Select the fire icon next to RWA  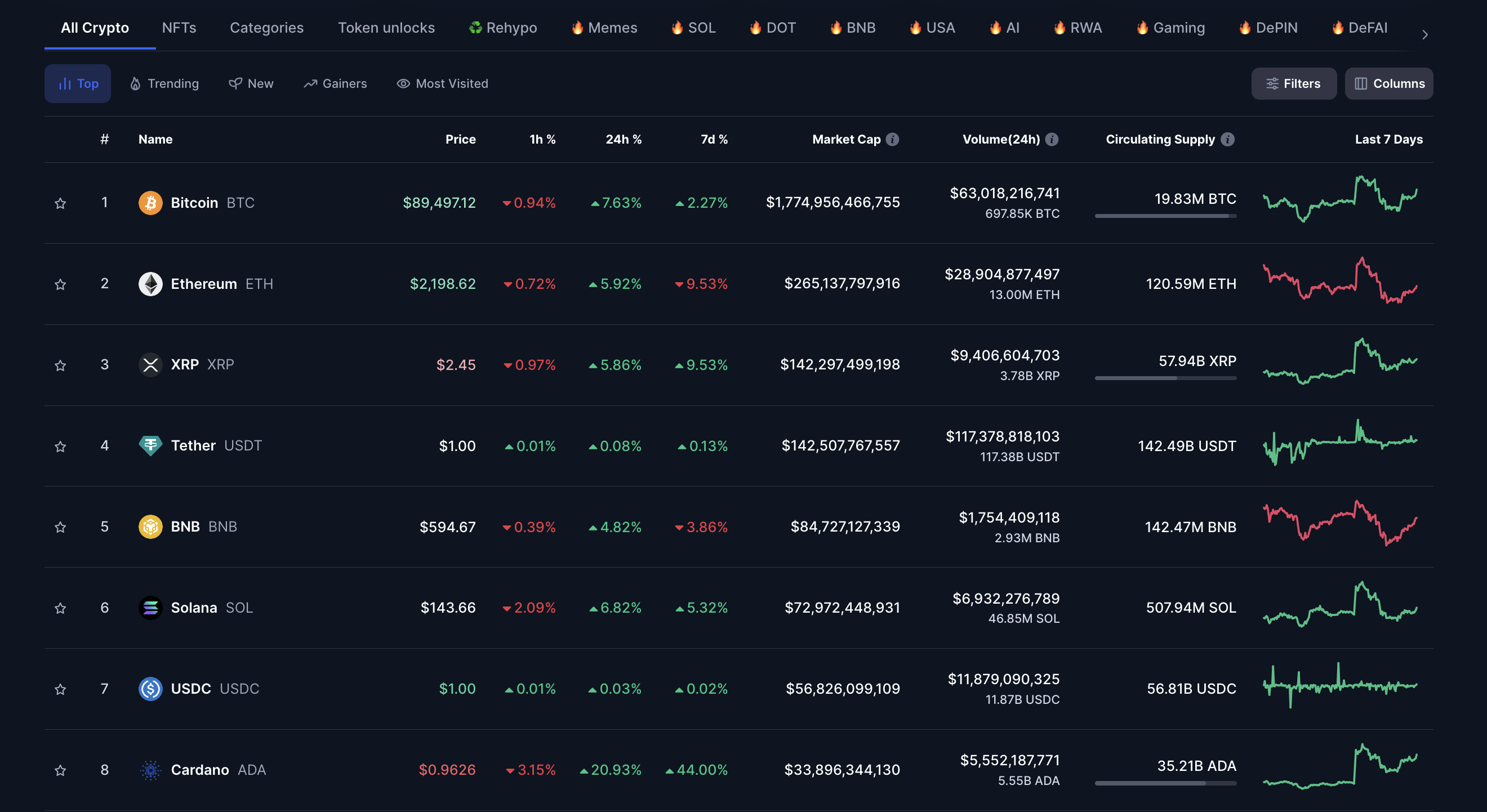[1059, 27]
